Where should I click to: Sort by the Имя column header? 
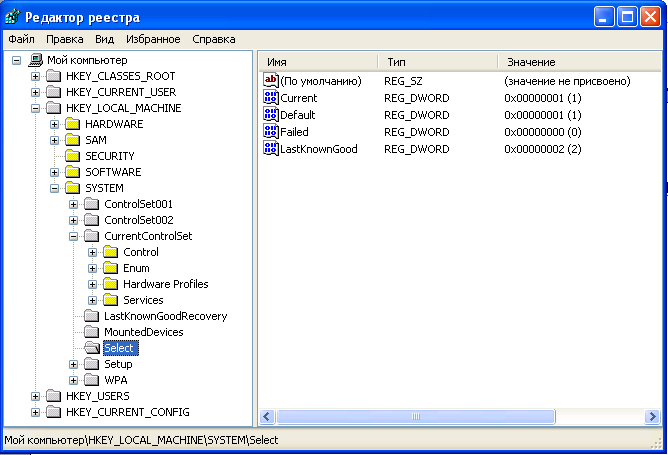tap(318, 62)
